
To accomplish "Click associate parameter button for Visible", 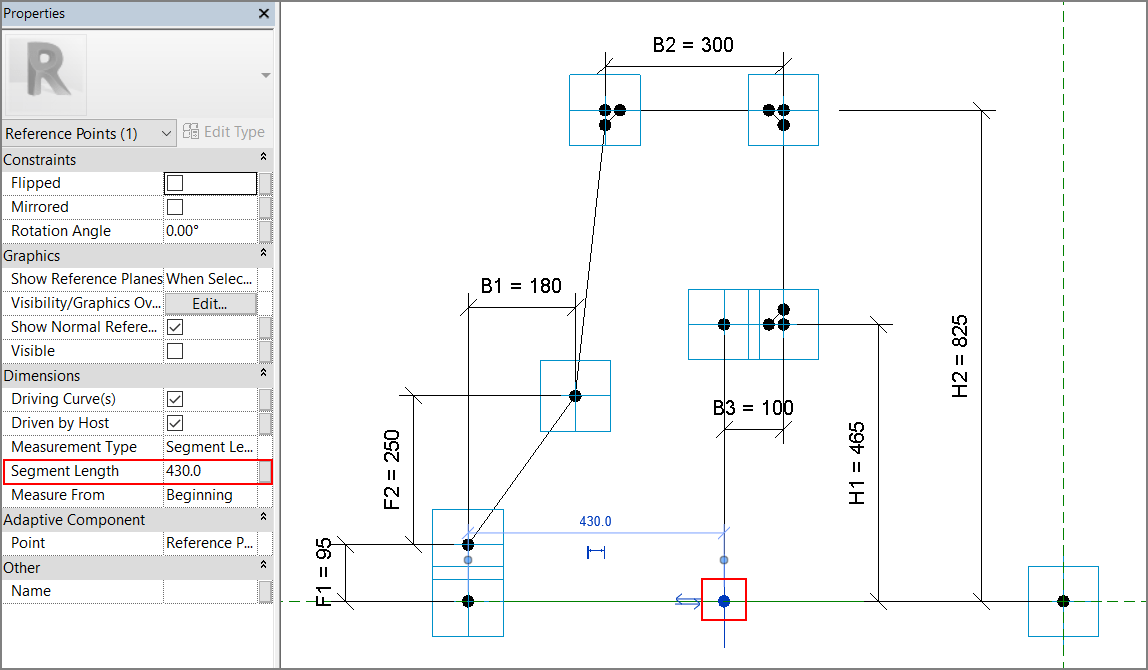I will [266, 351].
